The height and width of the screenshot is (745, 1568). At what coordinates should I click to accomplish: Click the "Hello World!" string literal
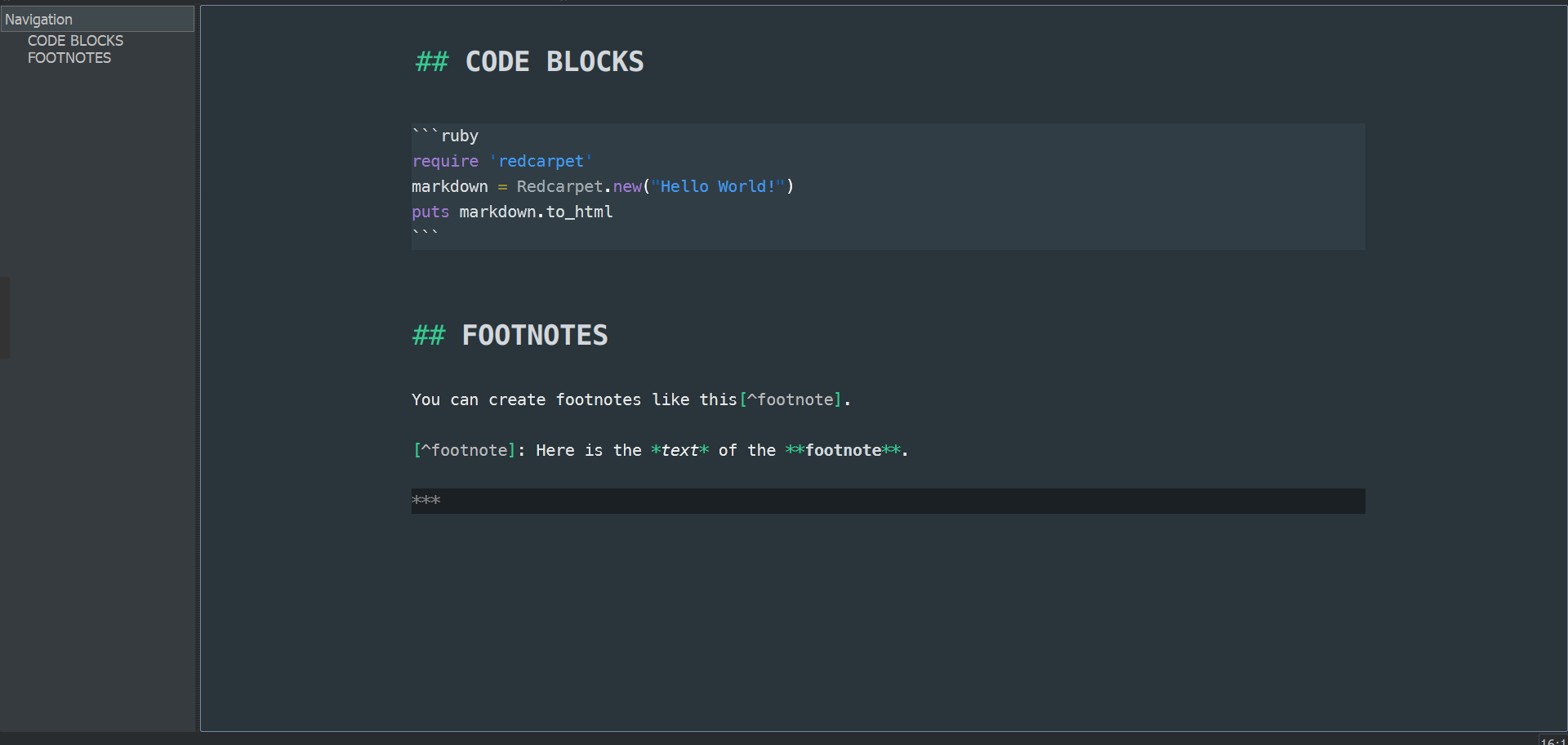718,186
